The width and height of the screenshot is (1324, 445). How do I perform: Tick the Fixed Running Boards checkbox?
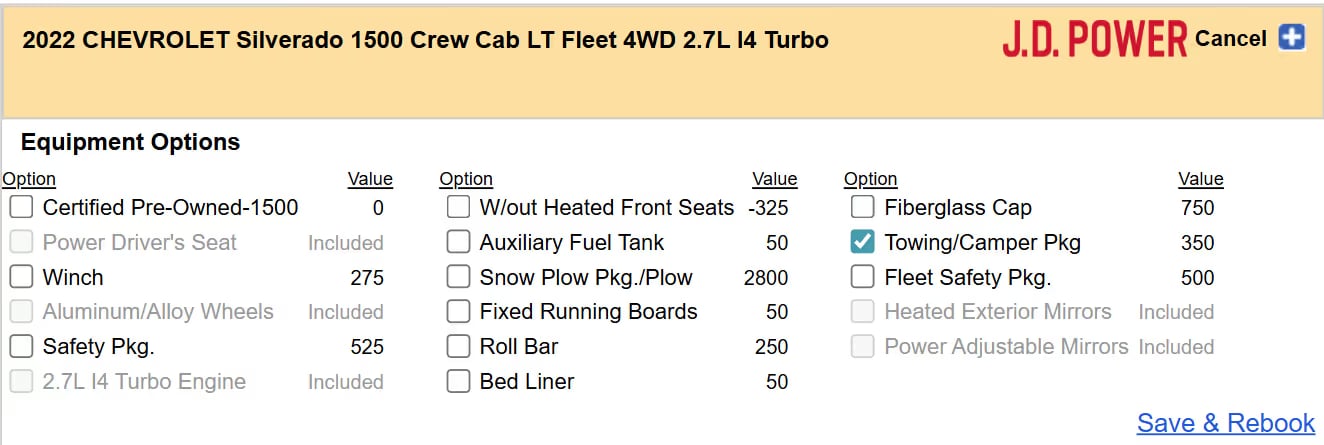point(458,312)
